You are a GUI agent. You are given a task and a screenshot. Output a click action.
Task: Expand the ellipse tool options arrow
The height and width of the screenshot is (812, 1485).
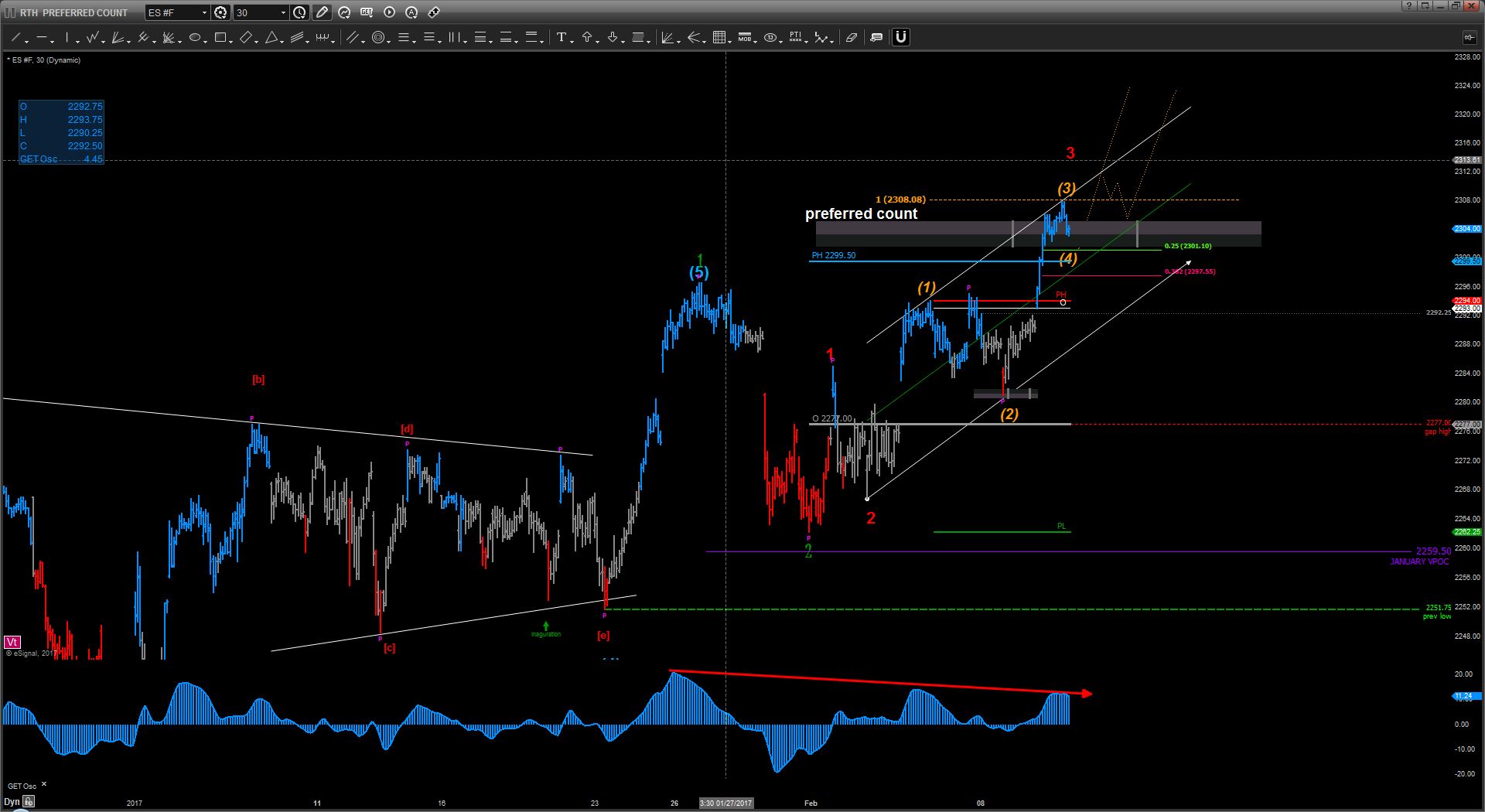click(206, 40)
